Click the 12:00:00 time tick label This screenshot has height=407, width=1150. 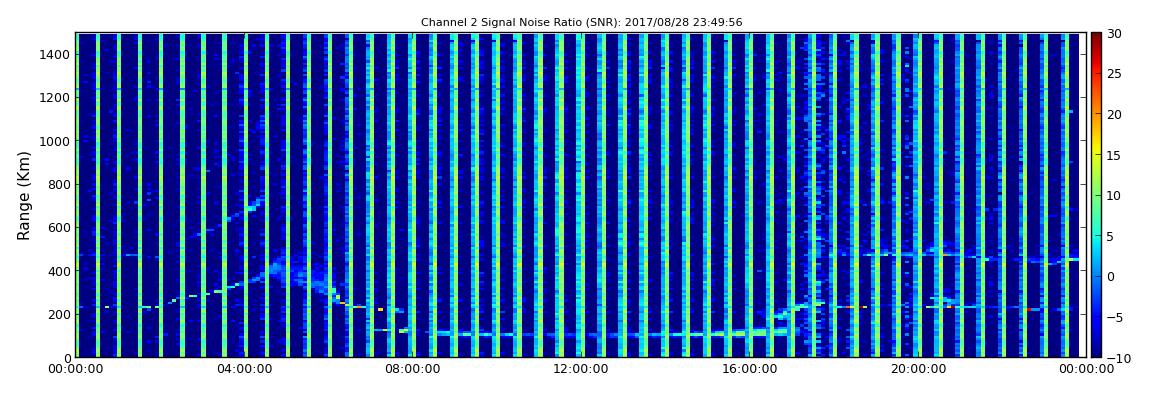pyautogui.click(x=579, y=370)
